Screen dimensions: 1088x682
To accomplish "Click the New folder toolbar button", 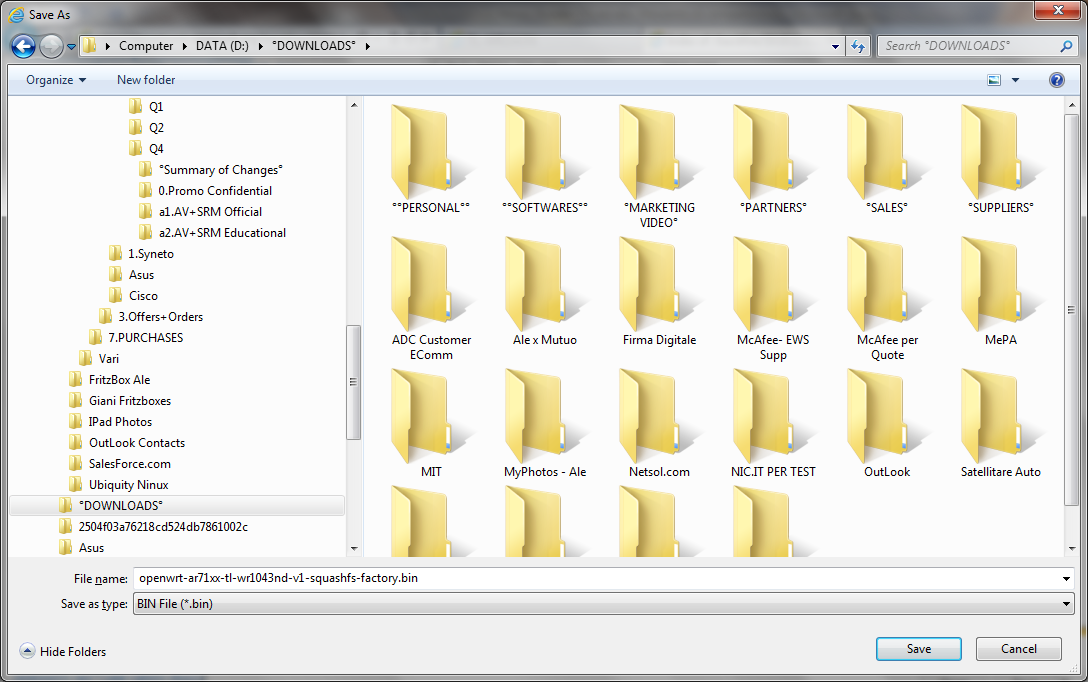I will point(146,80).
